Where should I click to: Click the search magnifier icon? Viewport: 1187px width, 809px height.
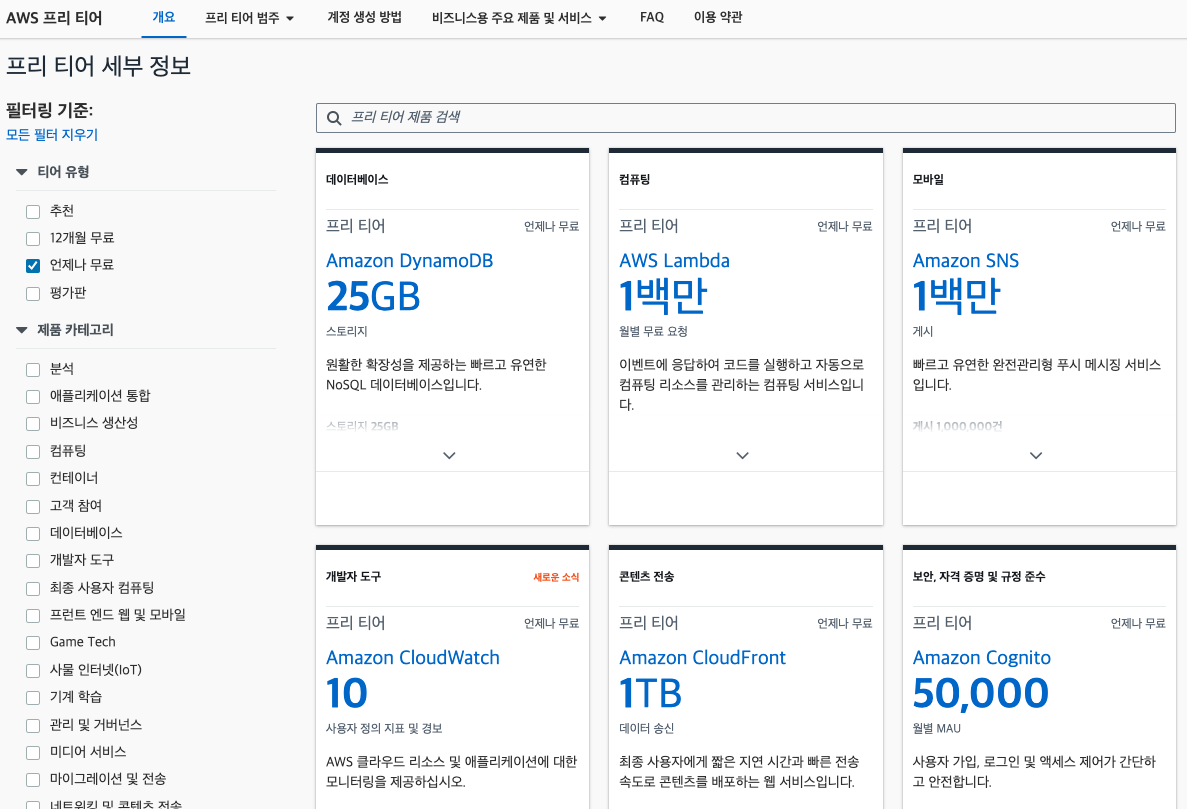click(x=334, y=118)
